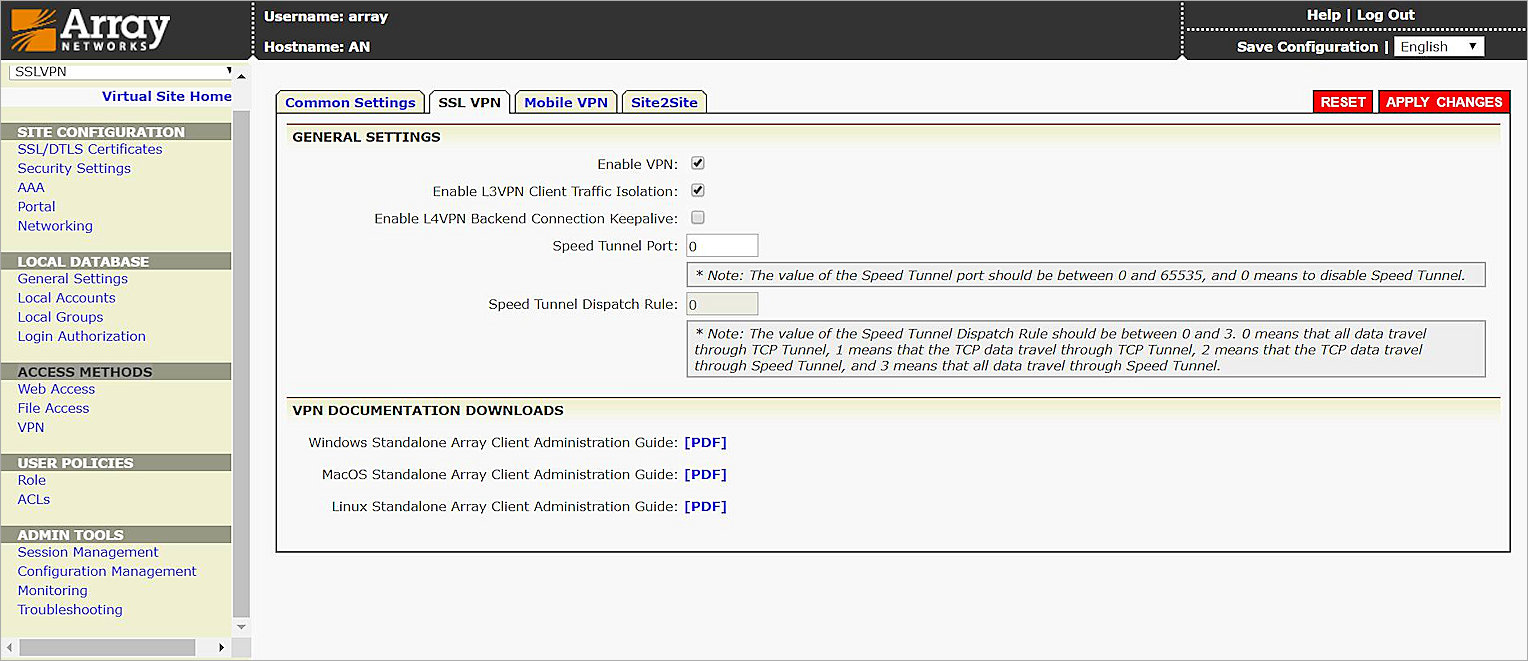This screenshot has height=661, width=1528.
Task: Go to Virtual Site Home
Action: (x=166, y=96)
